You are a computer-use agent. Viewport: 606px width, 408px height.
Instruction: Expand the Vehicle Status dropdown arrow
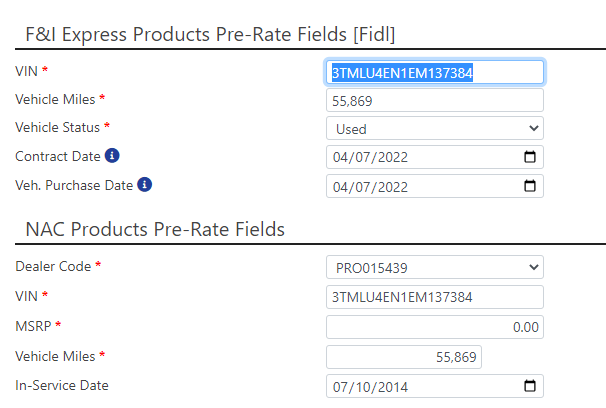point(534,128)
